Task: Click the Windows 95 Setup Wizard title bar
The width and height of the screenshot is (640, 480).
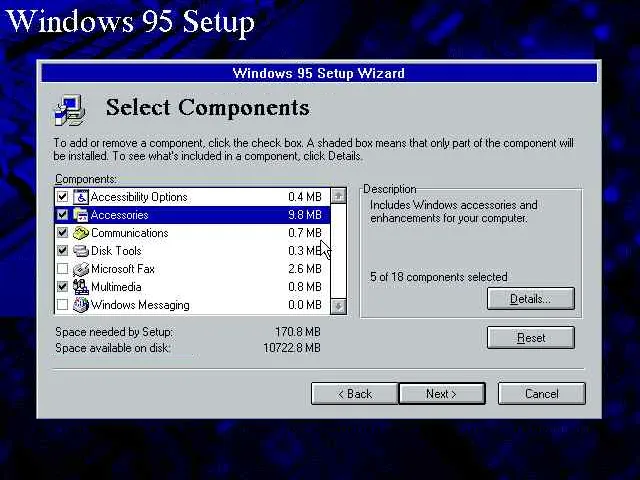Action: (x=319, y=73)
